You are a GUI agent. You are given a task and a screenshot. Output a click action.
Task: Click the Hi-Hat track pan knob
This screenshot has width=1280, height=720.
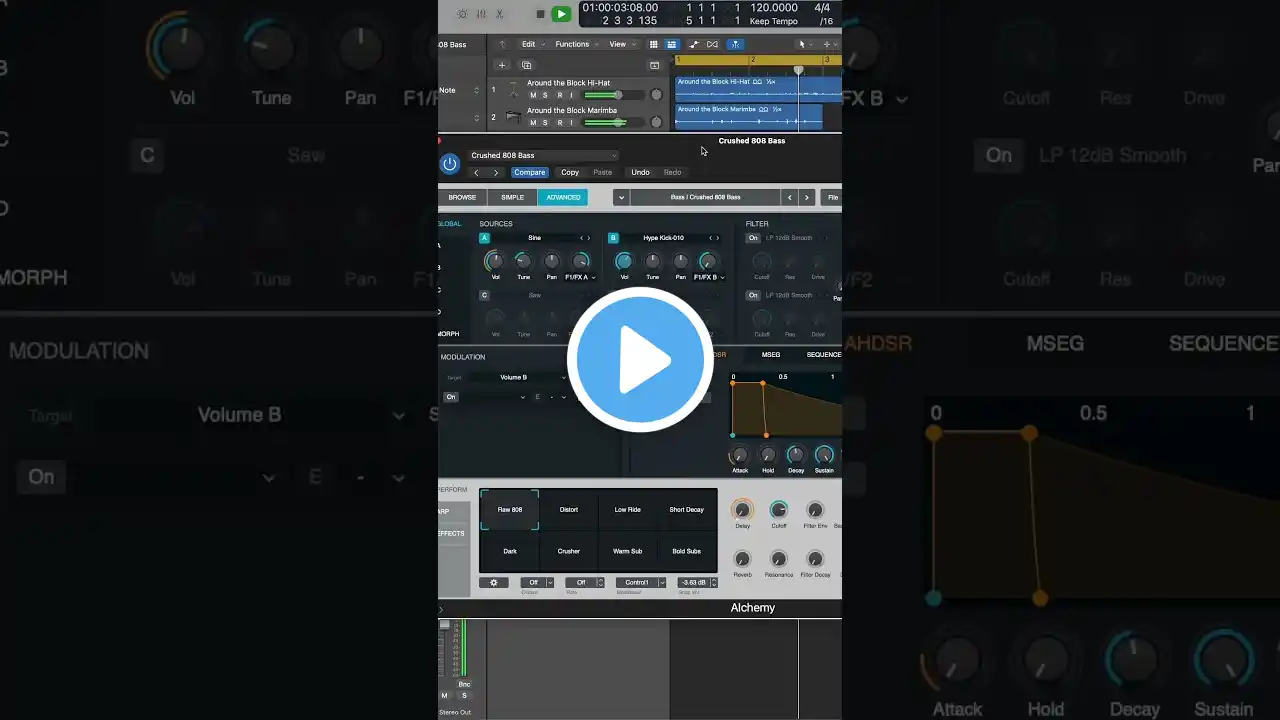point(656,95)
